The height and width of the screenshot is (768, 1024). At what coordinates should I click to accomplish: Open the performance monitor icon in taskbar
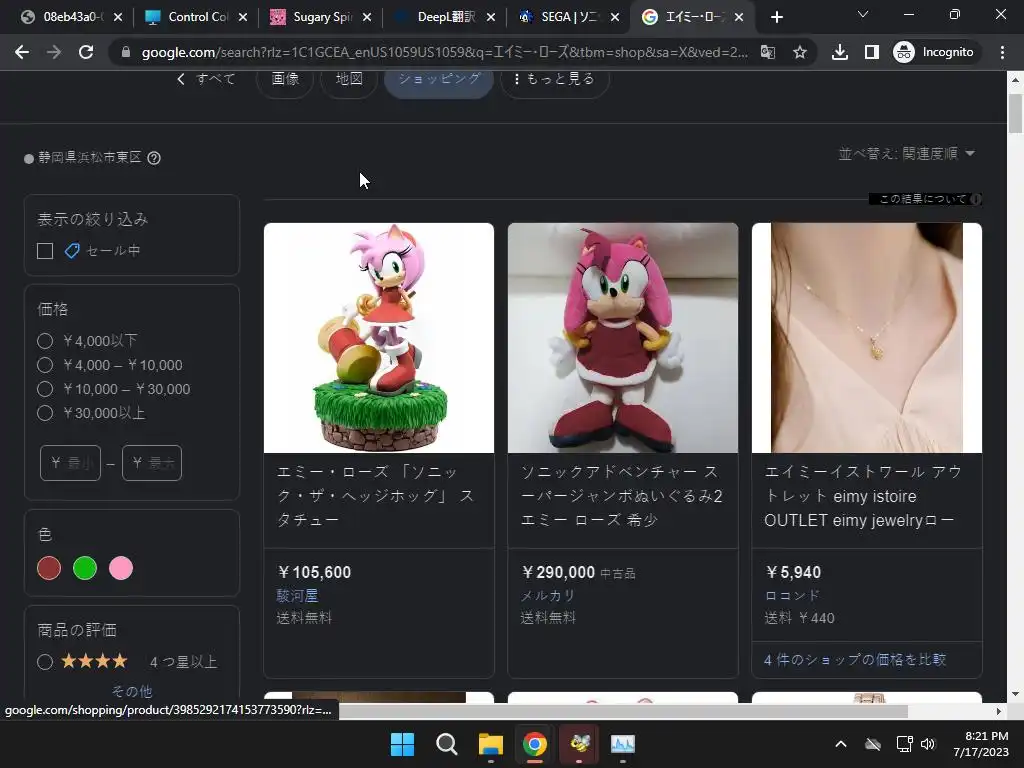tap(622, 744)
